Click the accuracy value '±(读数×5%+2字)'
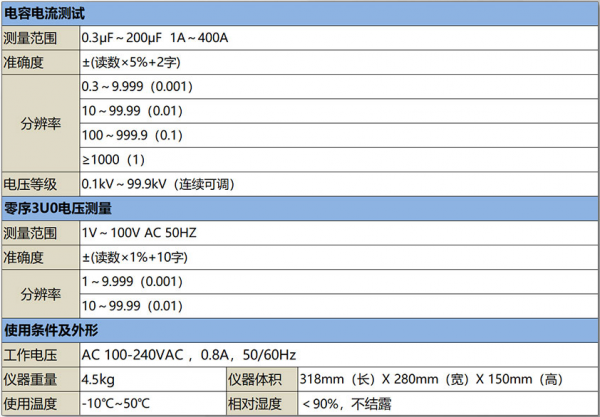This screenshot has height=417, width=600. pos(131,63)
